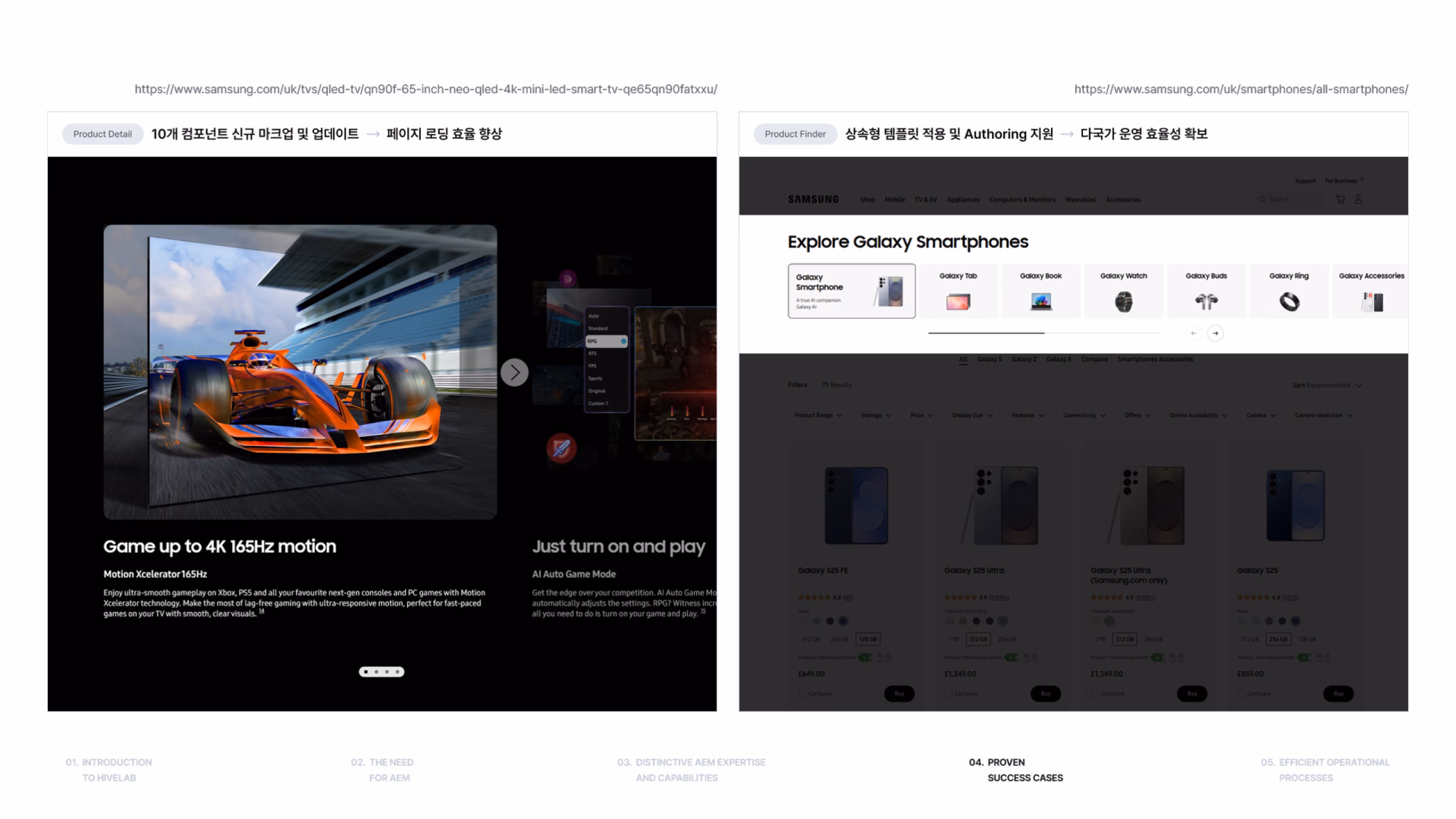Expand the Features filter dropdown

click(x=1028, y=415)
